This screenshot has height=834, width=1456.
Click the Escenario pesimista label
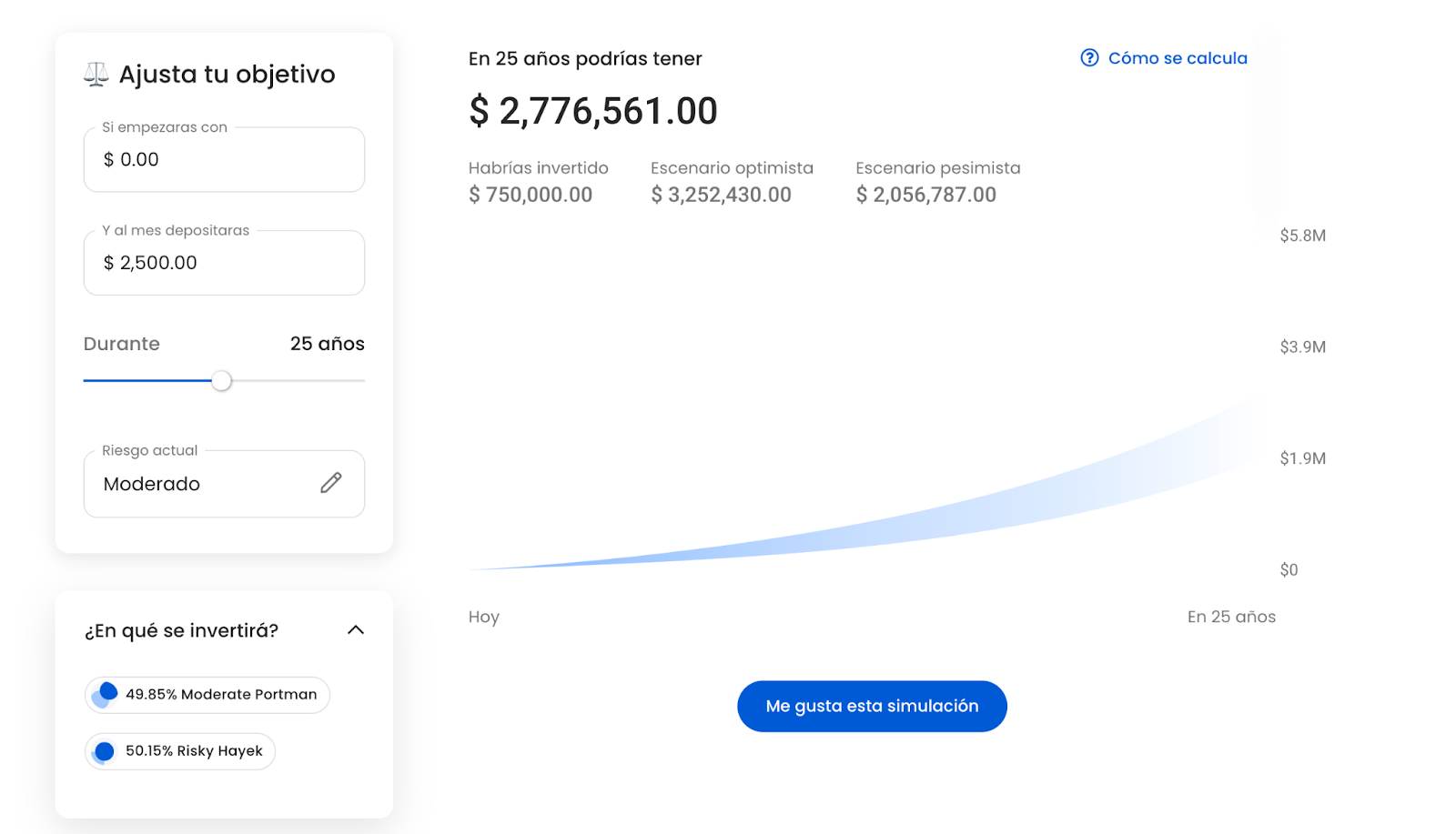coord(937,168)
